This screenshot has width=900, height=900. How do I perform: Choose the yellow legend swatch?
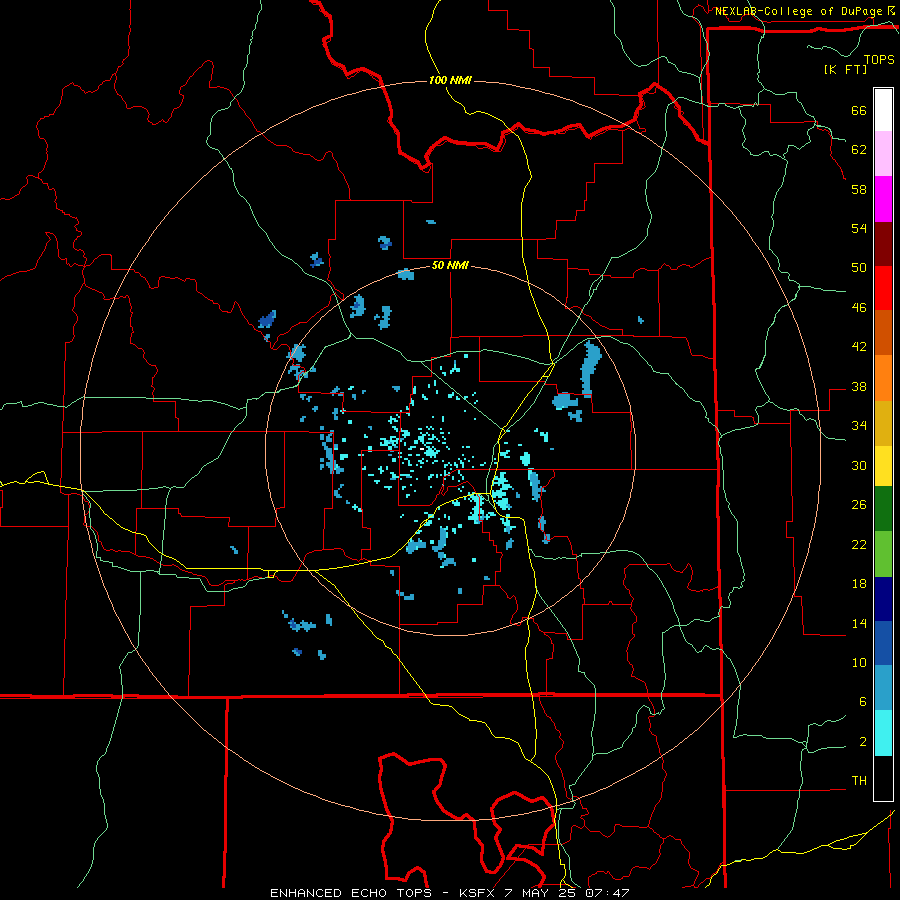883,465
